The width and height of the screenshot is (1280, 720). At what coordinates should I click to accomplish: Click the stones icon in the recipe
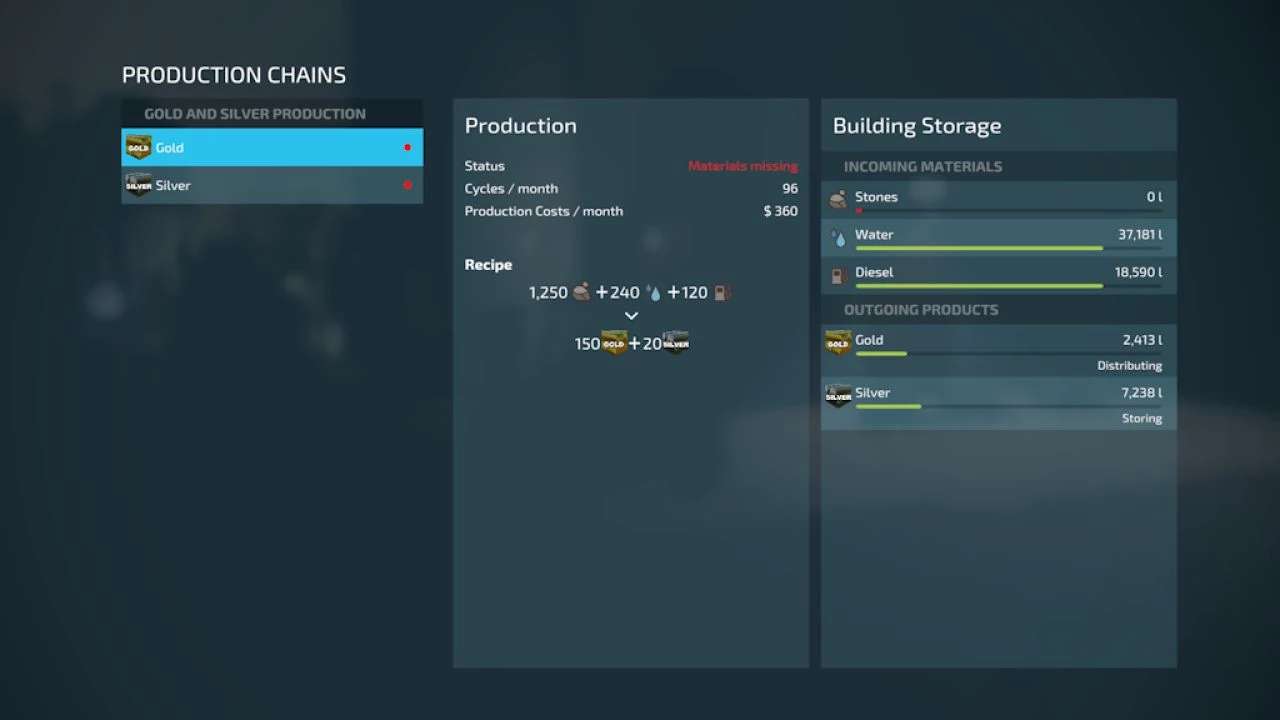(x=581, y=293)
